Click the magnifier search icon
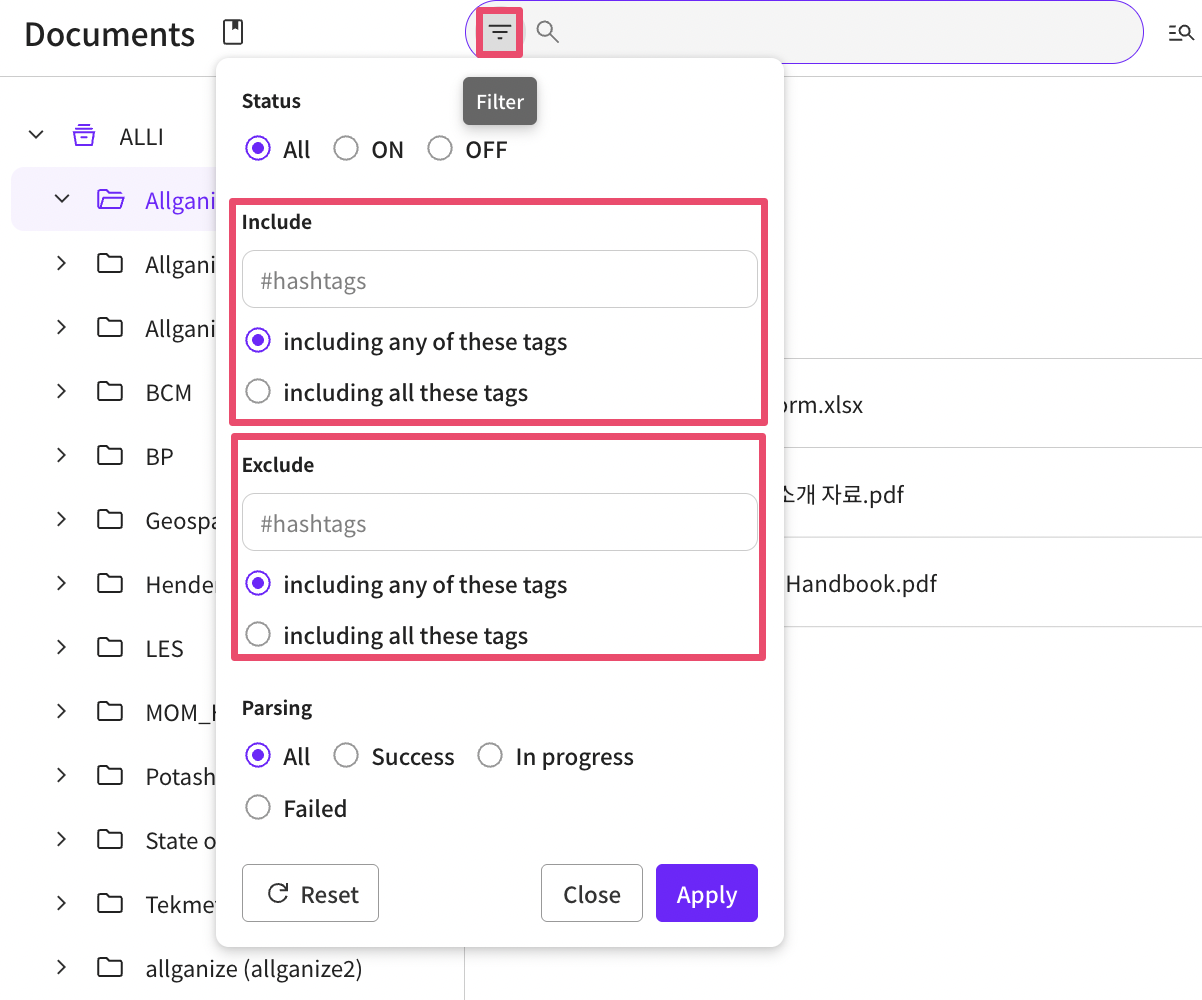 (x=547, y=32)
